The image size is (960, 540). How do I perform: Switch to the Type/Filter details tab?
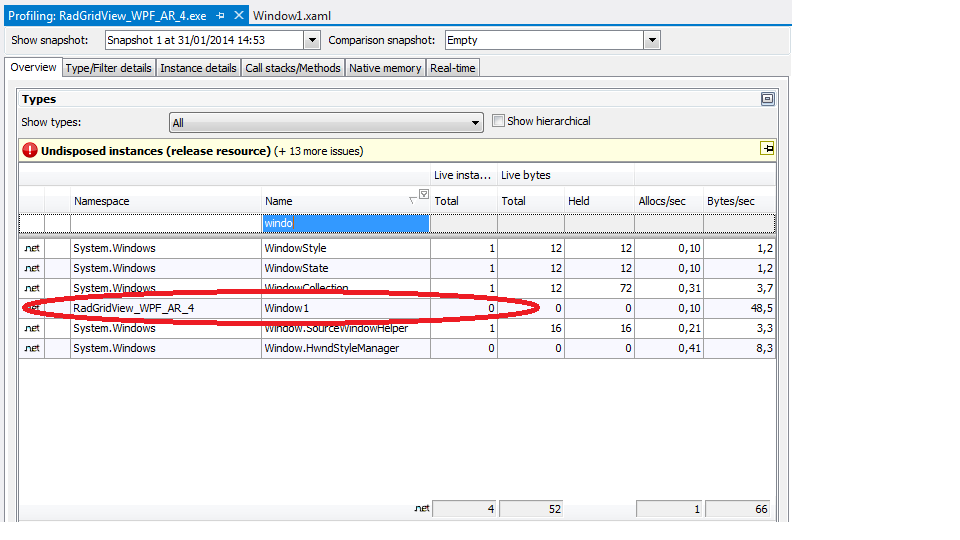tap(109, 68)
